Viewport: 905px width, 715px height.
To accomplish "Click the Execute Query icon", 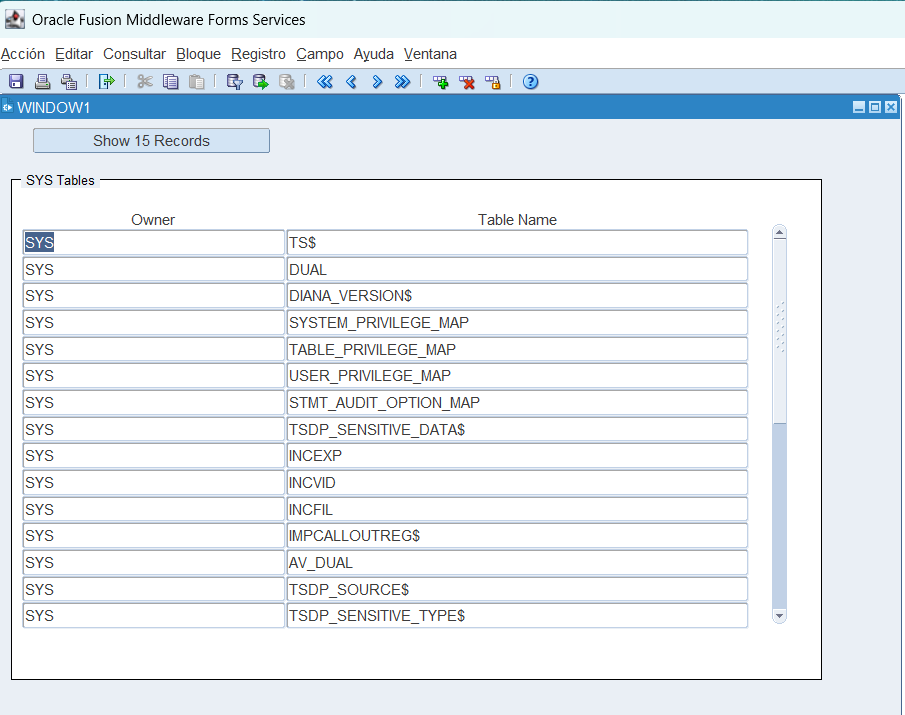I will click(261, 82).
